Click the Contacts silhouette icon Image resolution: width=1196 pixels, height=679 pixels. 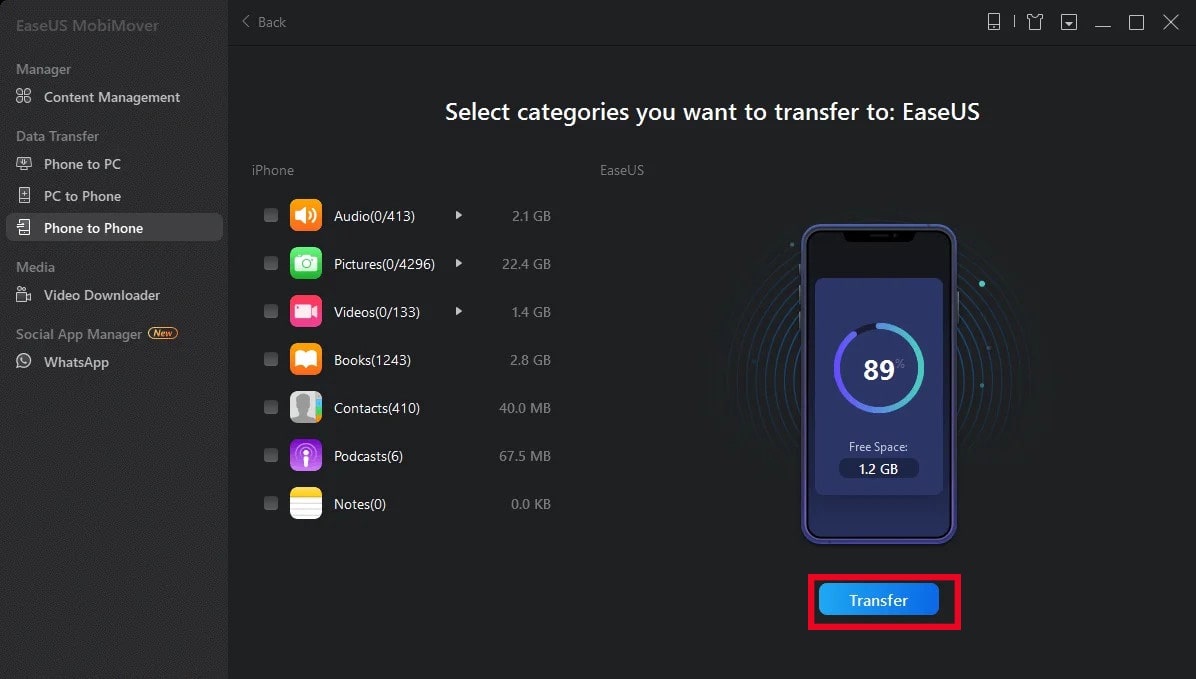(306, 407)
